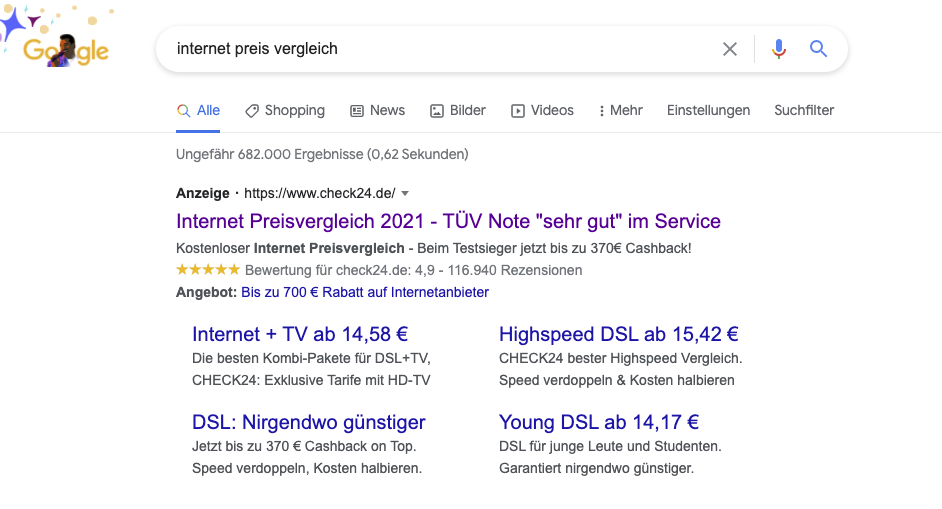Image resolution: width=942 pixels, height=509 pixels.
Task: Open the Videos tab
Action: (x=542, y=111)
